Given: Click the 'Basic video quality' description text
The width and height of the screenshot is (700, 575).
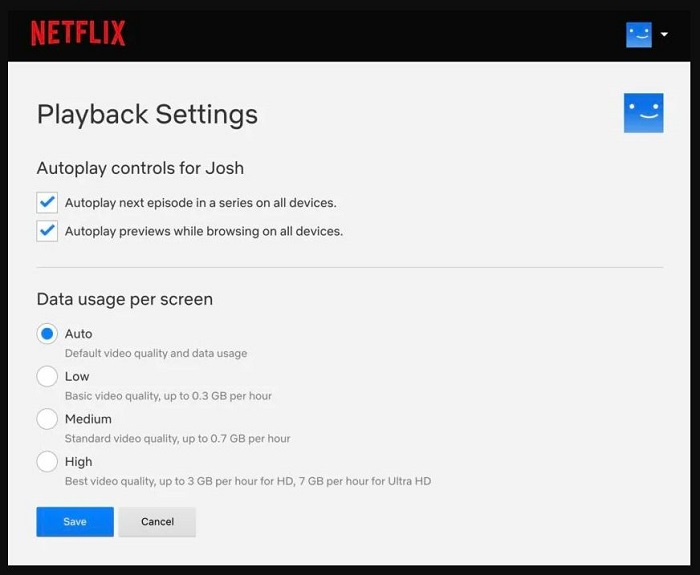Looking at the screenshot, I should click(168, 396).
